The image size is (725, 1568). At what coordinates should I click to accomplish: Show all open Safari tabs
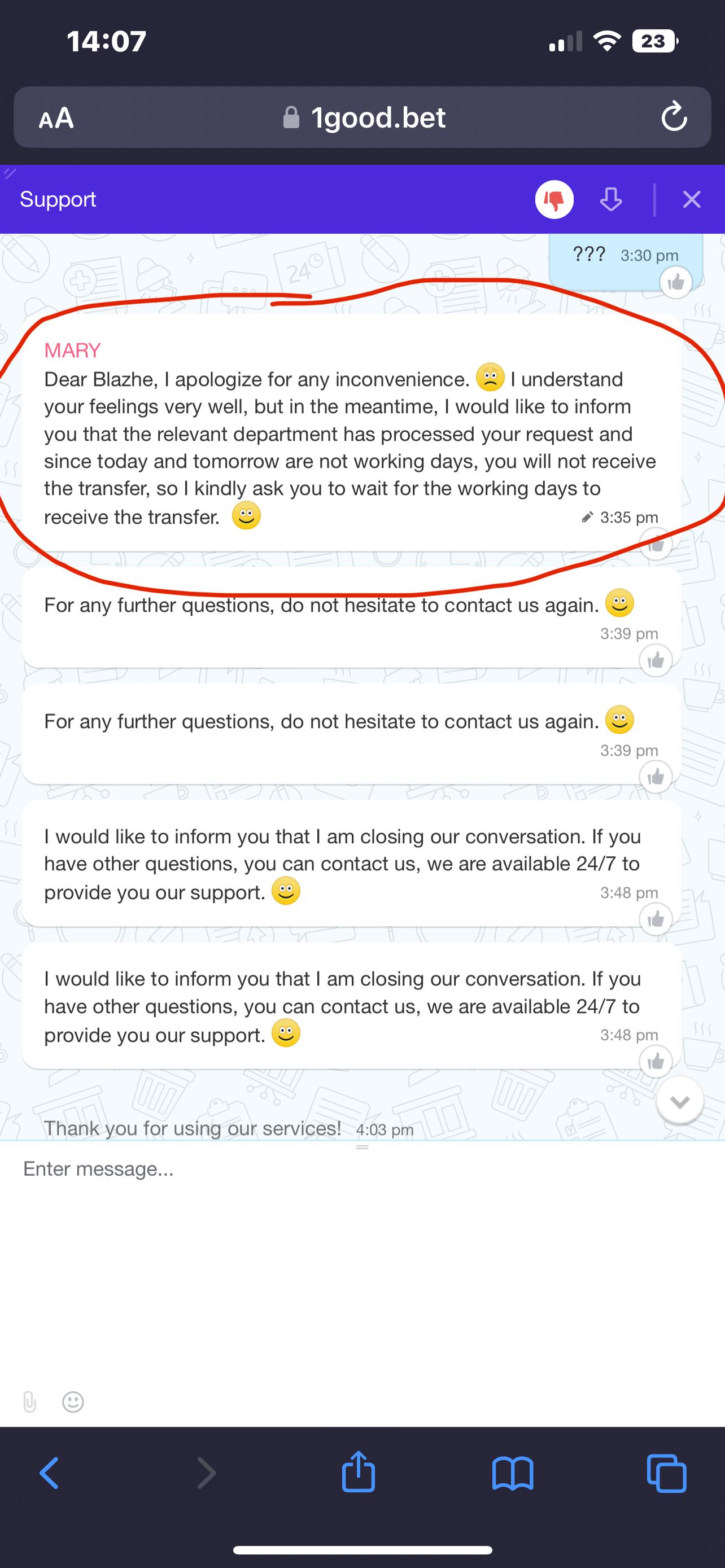[x=666, y=1473]
